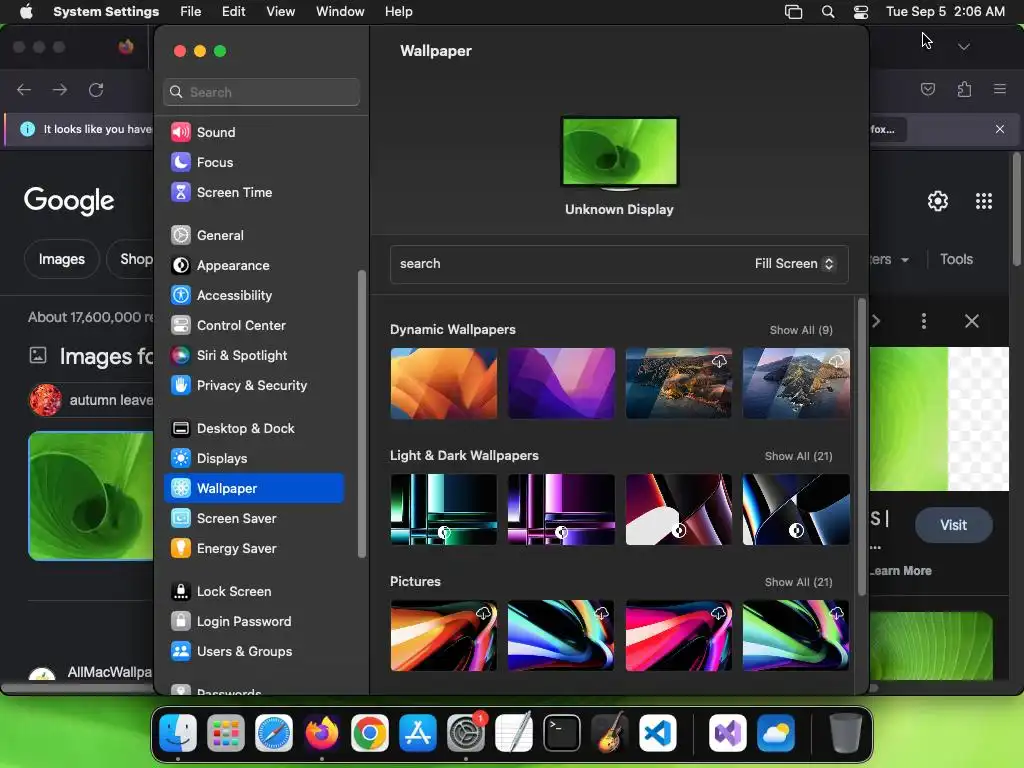Image resolution: width=1024 pixels, height=768 pixels.
Task: Open the View menu
Action: tap(280, 12)
